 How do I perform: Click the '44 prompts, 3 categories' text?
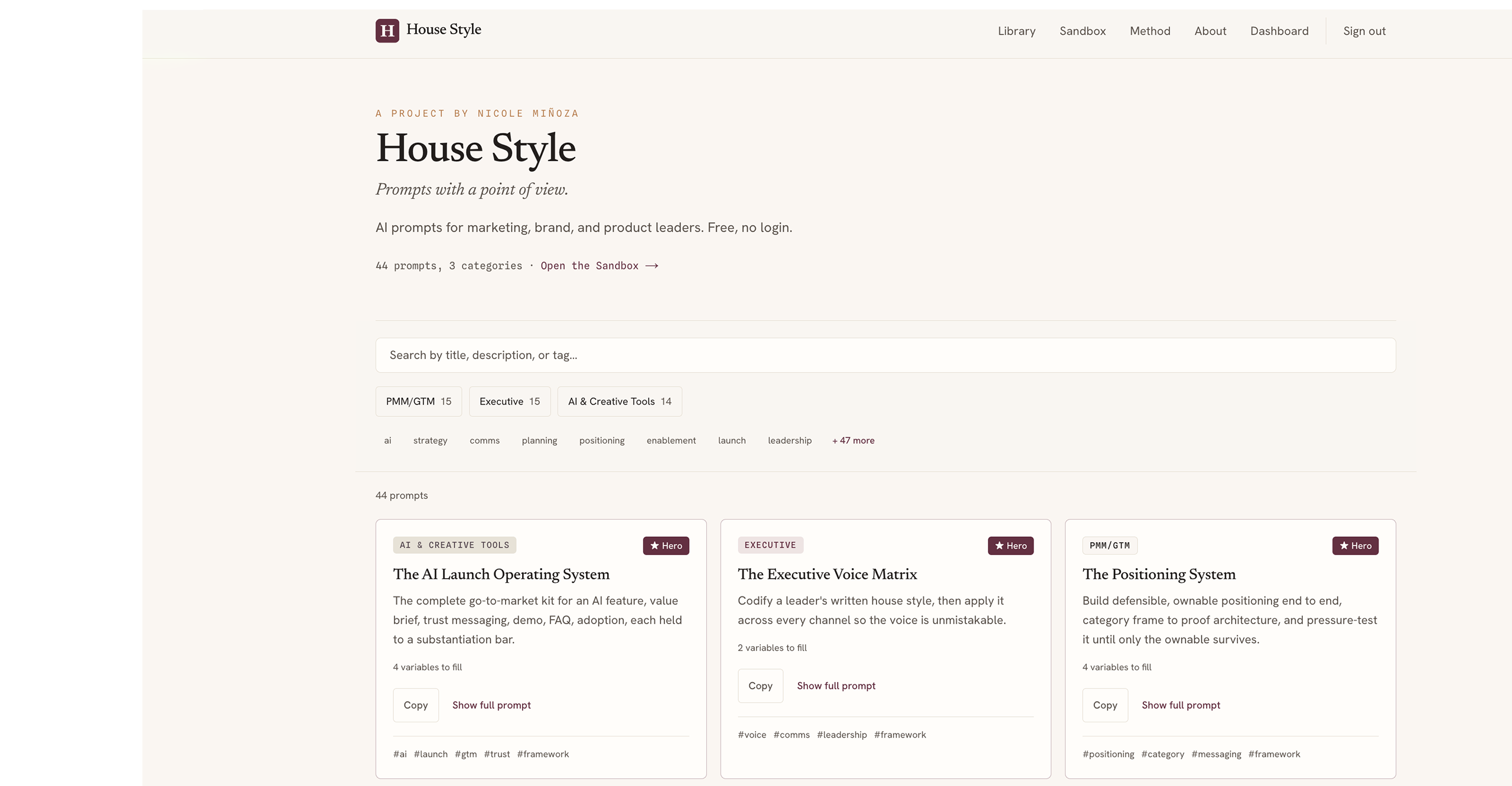pos(449,266)
